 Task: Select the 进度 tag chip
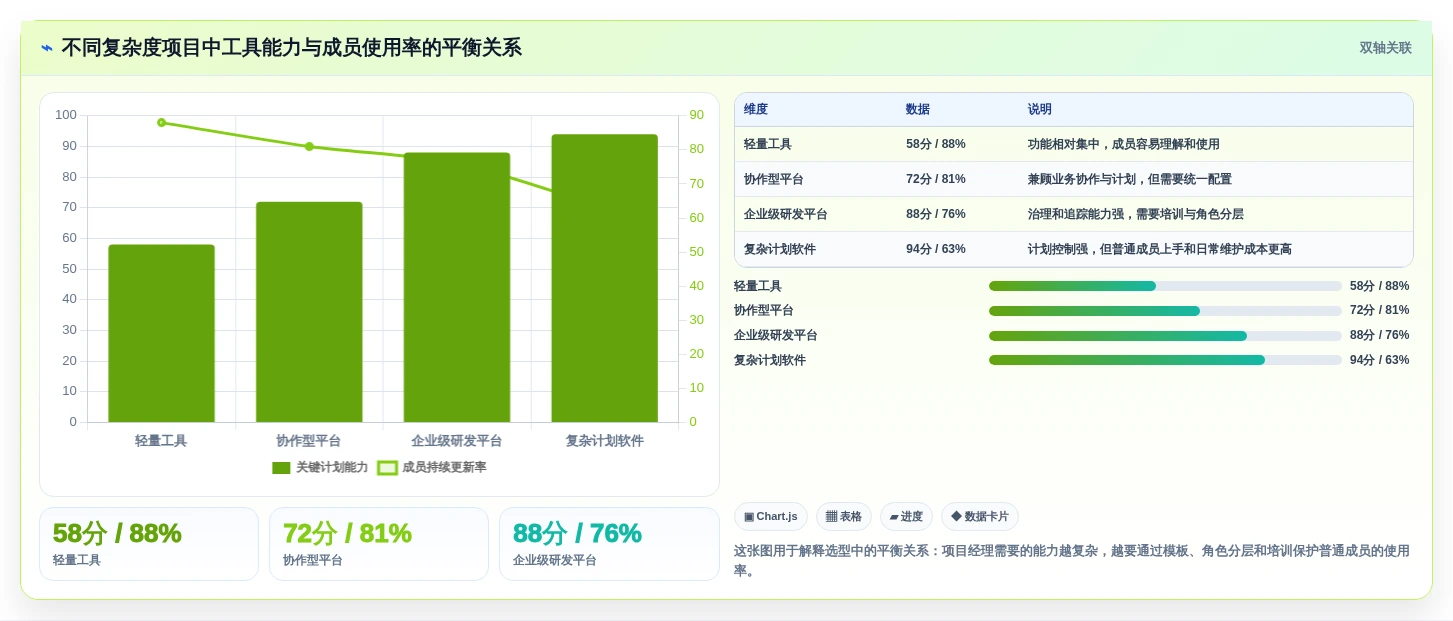tap(906, 516)
